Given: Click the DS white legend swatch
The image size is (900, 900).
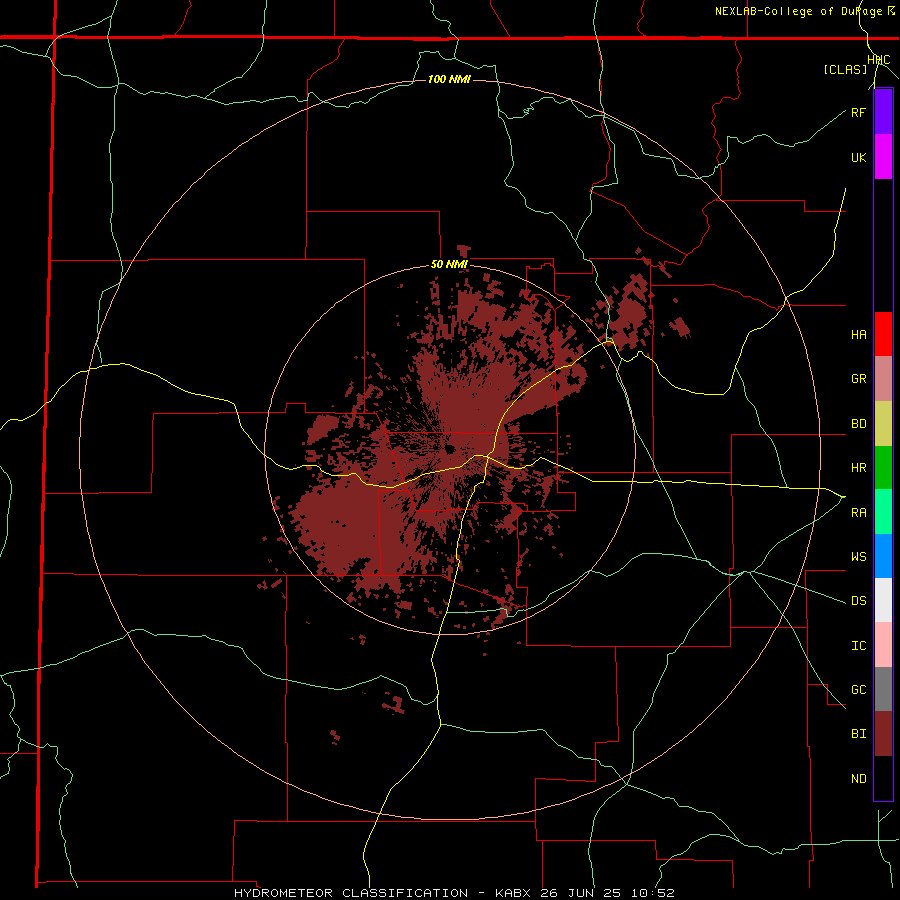Looking at the screenshot, I should [x=883, y=600].
